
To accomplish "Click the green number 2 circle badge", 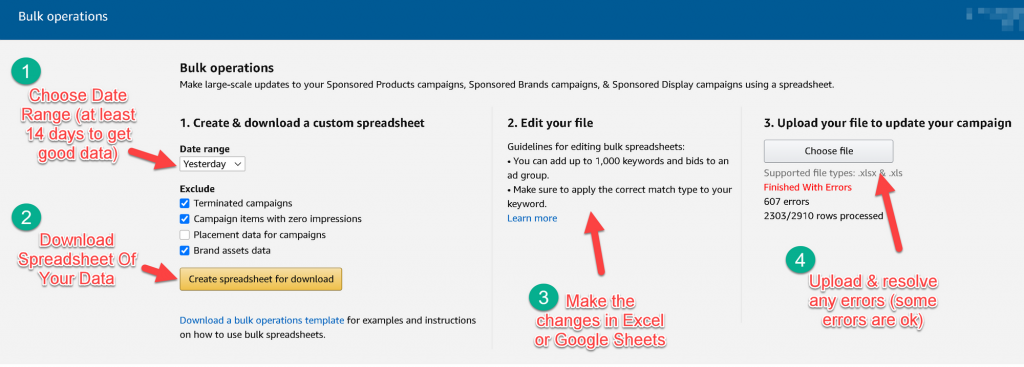I will [x=27, y=219].
